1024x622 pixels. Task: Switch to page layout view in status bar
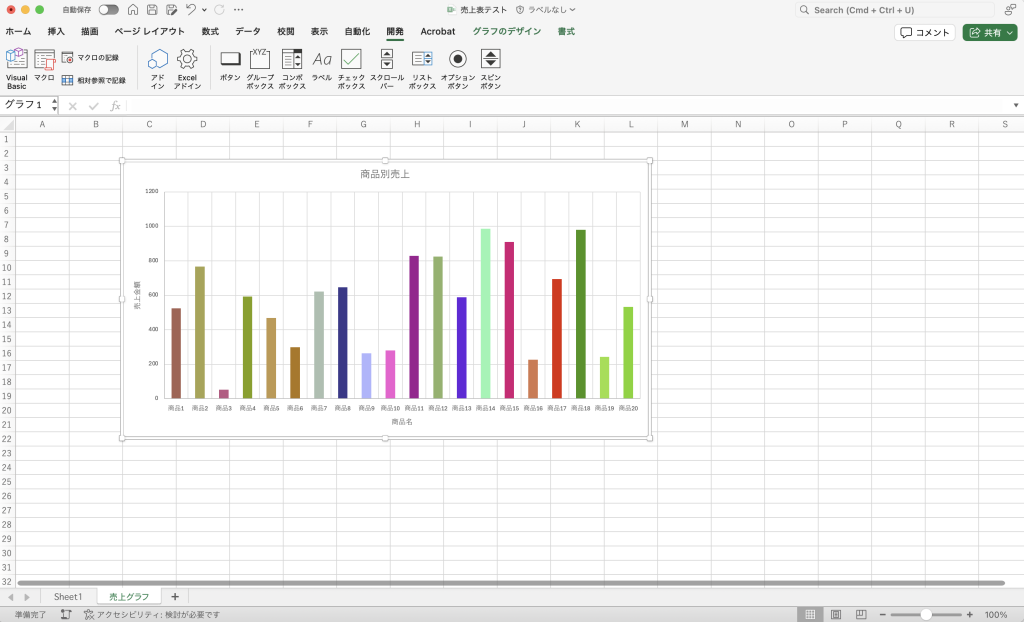tap(834, 614)
